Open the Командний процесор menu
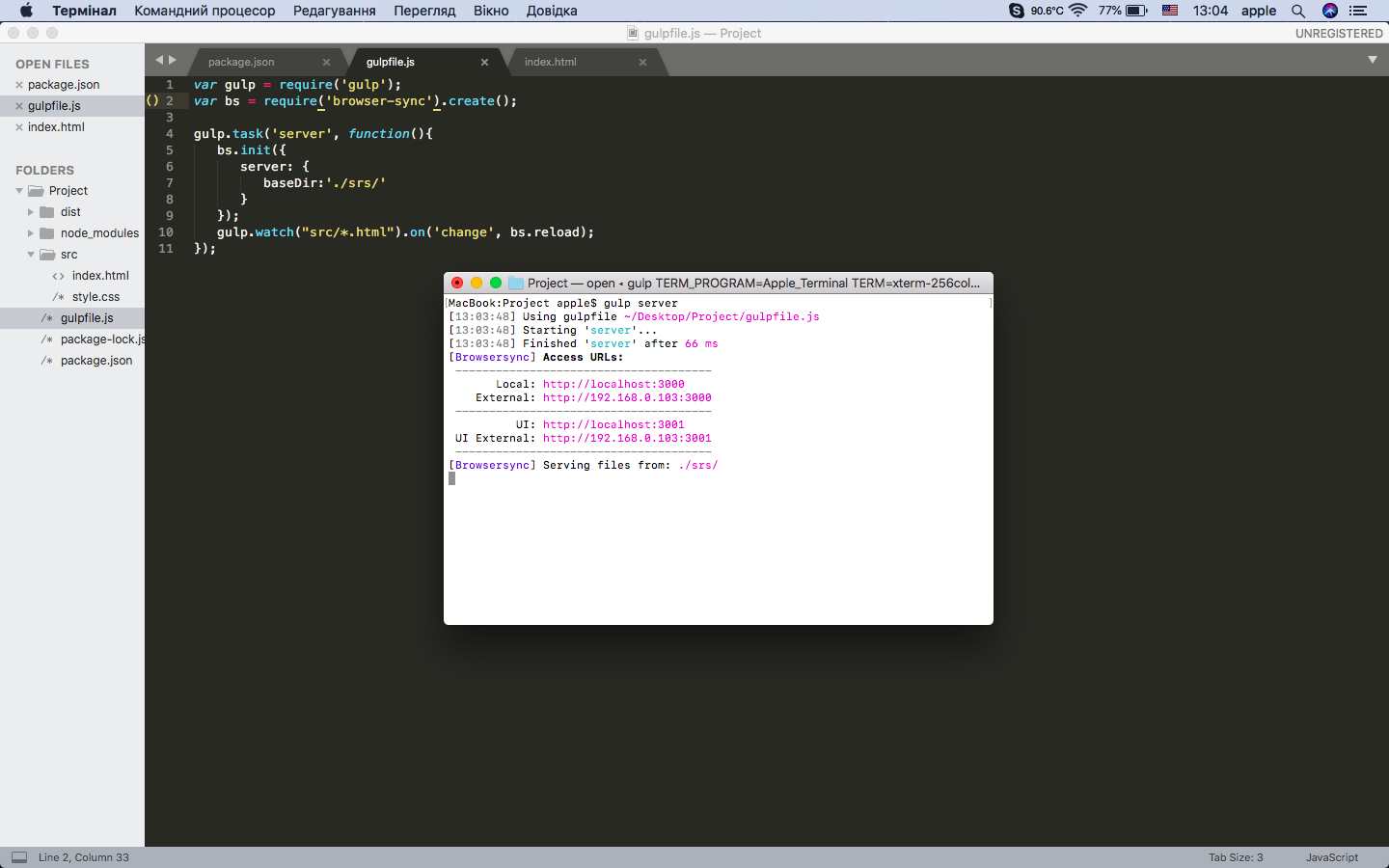The height and width of the screenshot is (868, 1389). coord(204,11)
